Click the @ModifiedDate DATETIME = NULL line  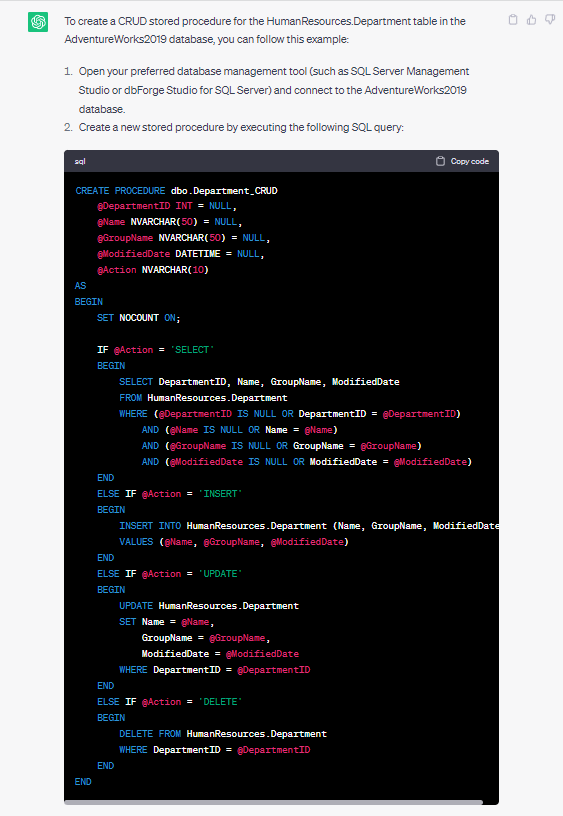[x=181, y=254]
